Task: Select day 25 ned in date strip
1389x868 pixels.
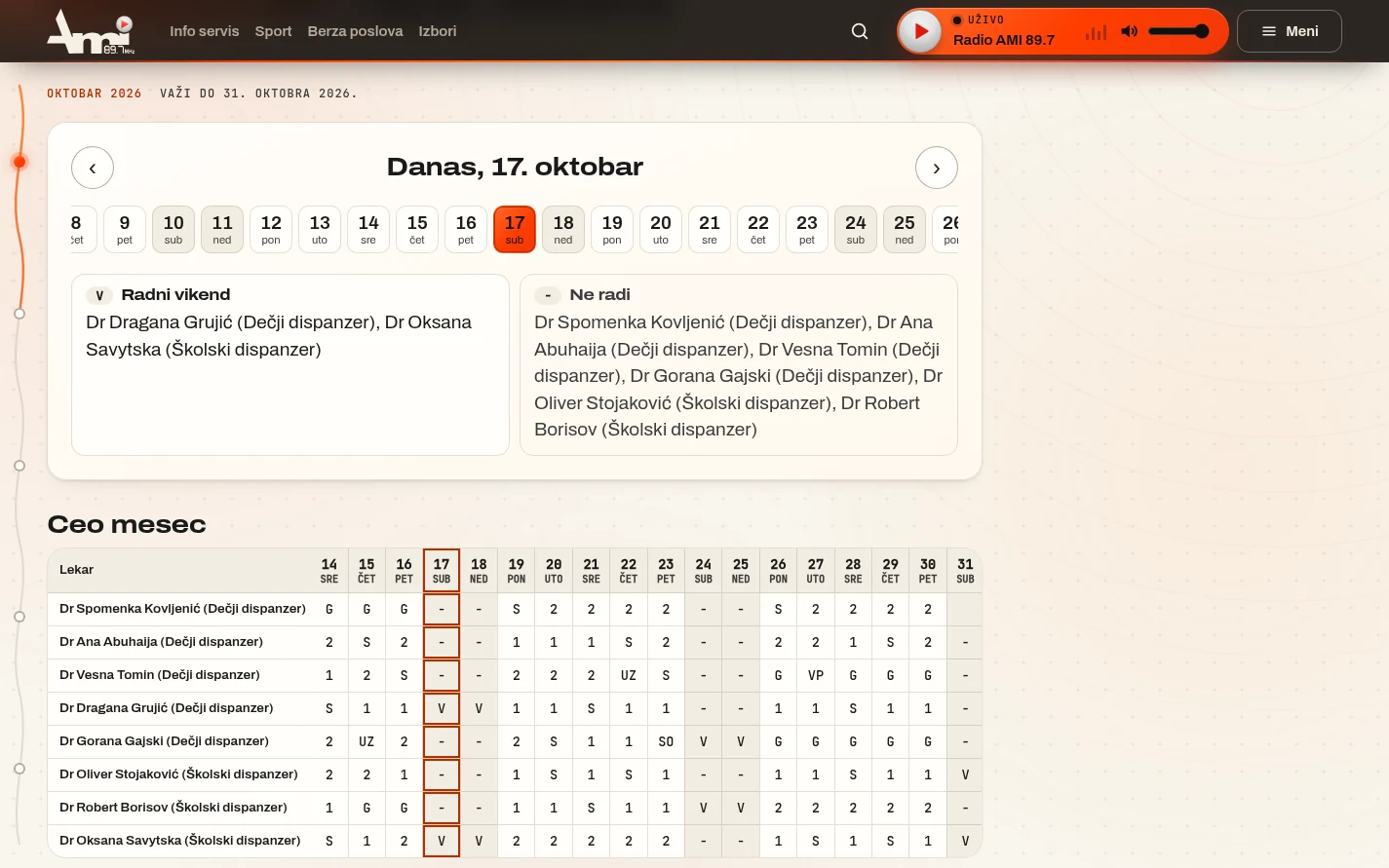Action: tap(905, 229)
